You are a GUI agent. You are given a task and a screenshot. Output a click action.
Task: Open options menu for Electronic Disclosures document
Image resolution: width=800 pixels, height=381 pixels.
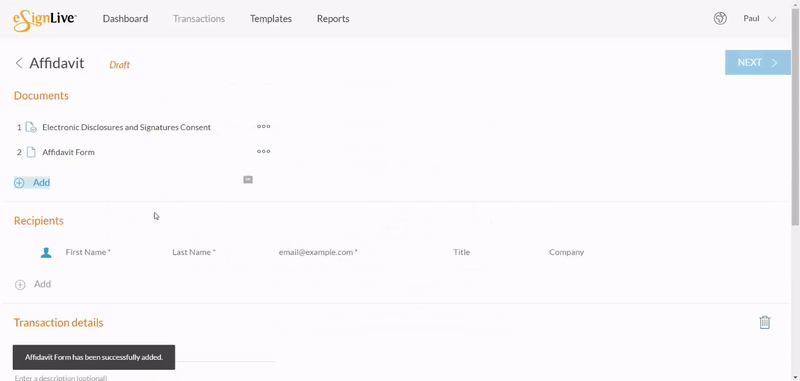[263, 126]
